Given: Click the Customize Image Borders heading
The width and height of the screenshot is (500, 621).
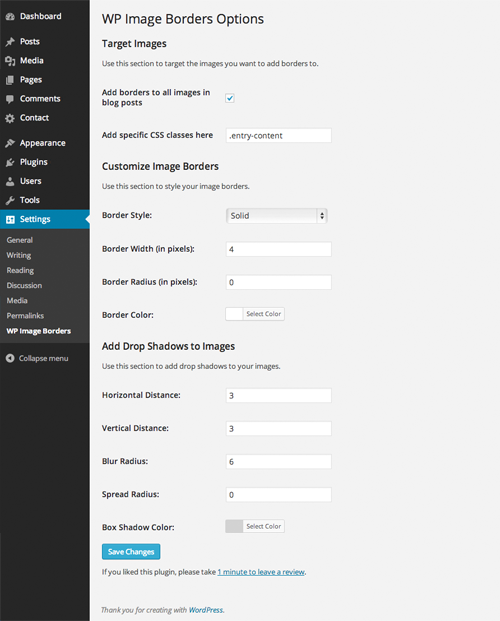Looking at the screenshot, I should click(160, 166).
